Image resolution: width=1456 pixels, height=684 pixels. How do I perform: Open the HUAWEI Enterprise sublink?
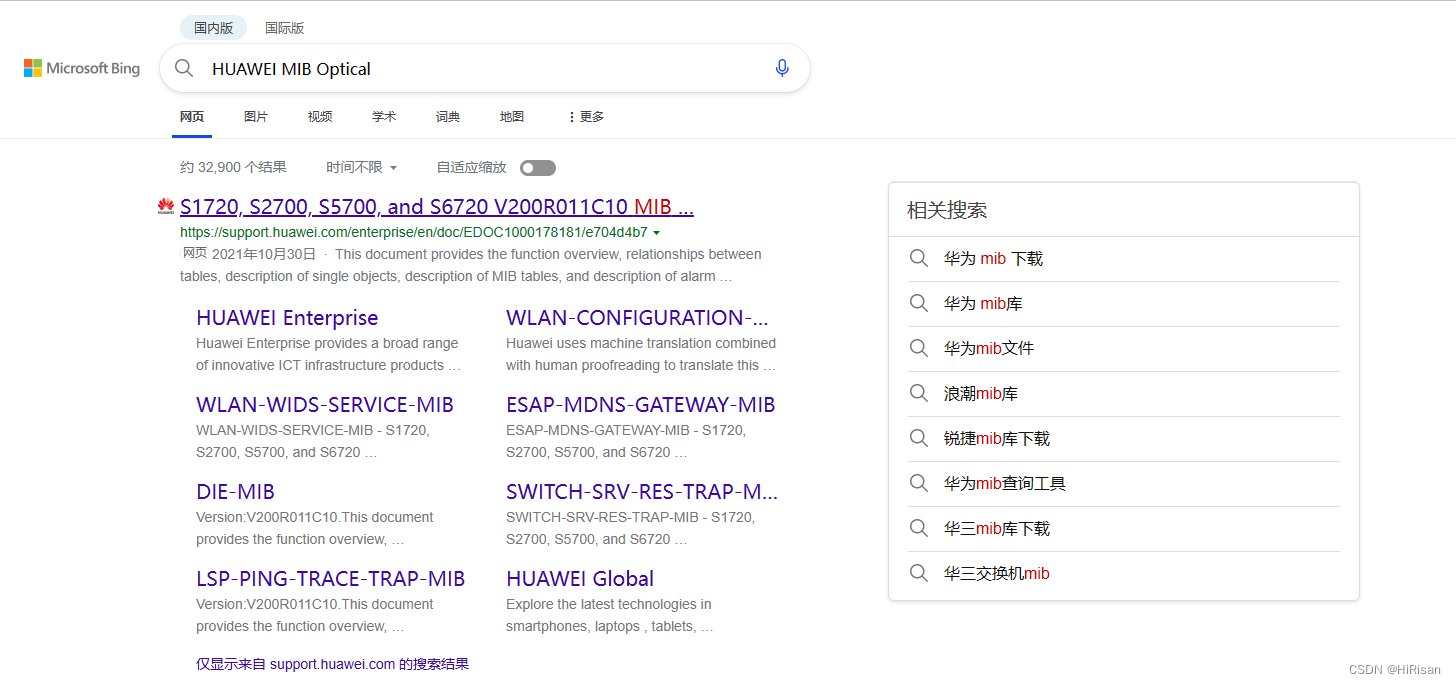[287, 318]
